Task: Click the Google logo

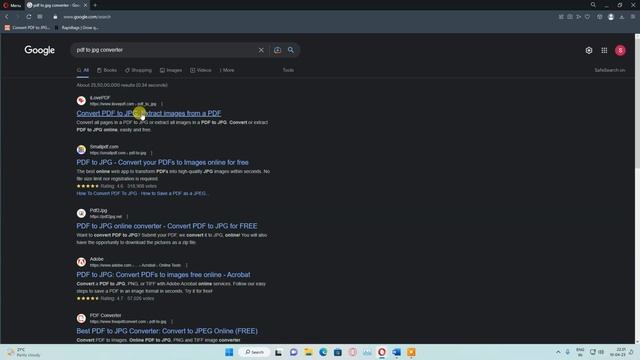Action: pyautogui.click(x=40, y=50)
